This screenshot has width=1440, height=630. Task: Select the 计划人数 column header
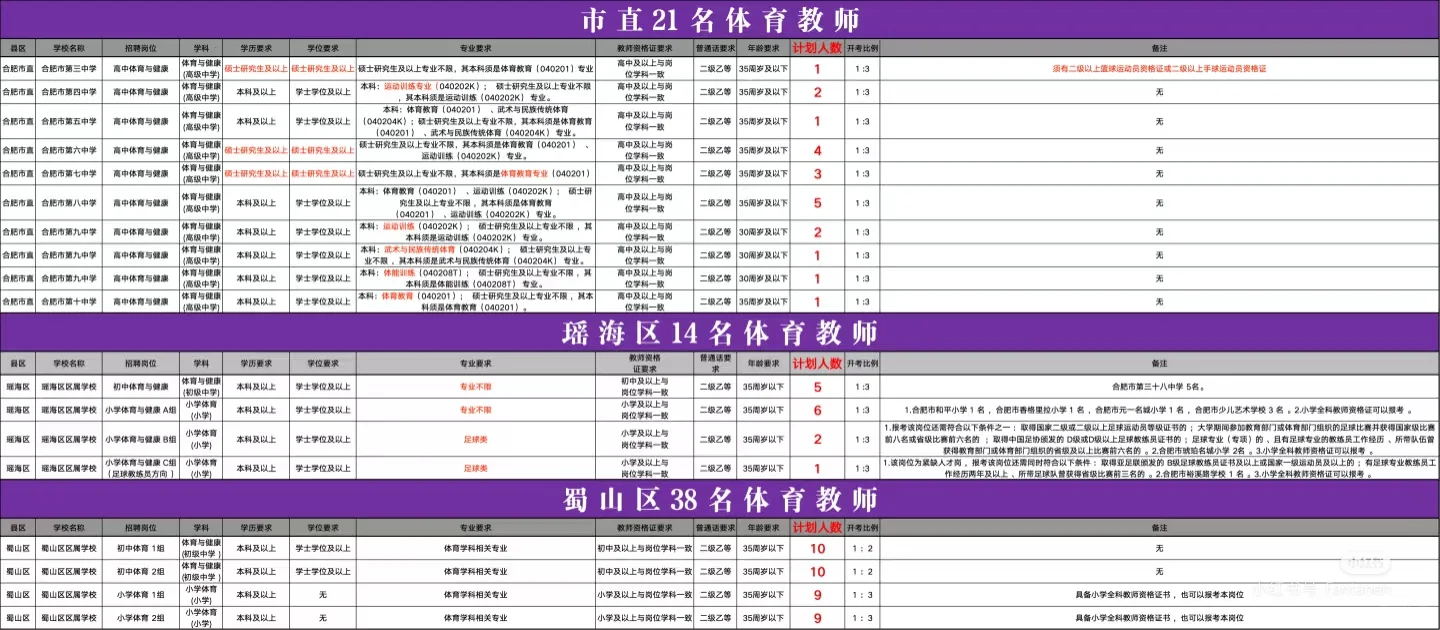pos(818,45)
